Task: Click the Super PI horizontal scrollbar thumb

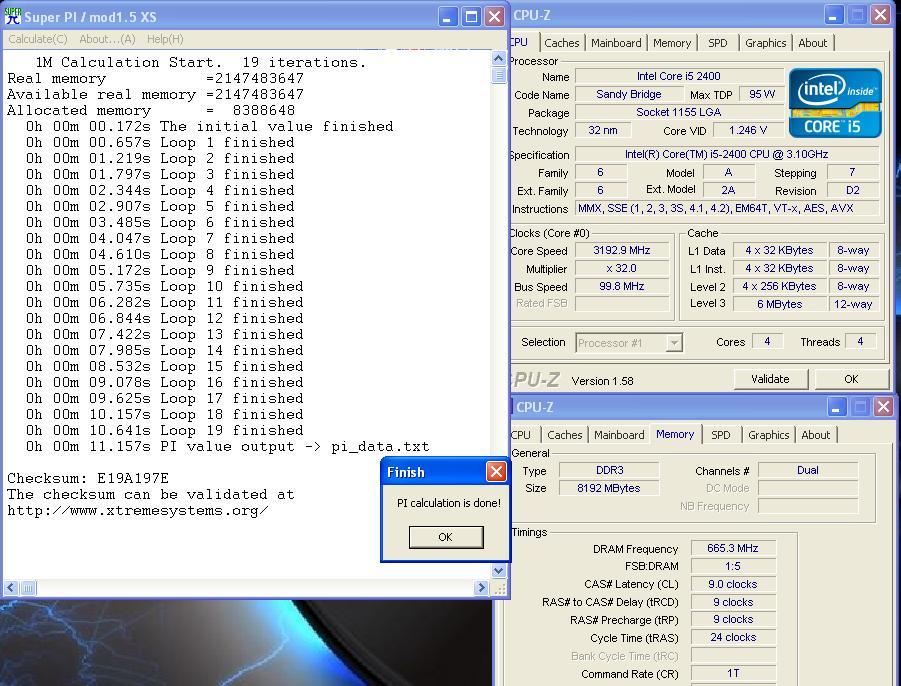Action: pyautogui.click(x=28, y=587)
